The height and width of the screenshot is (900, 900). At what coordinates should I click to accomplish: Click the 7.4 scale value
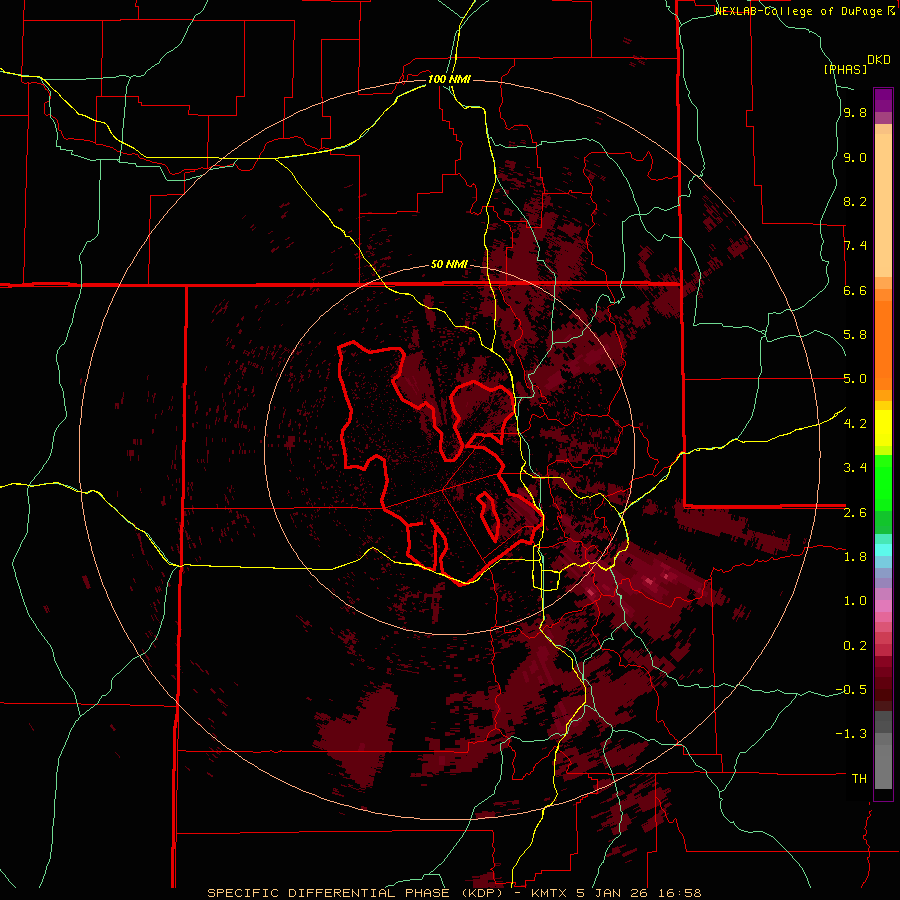(855, 246)
